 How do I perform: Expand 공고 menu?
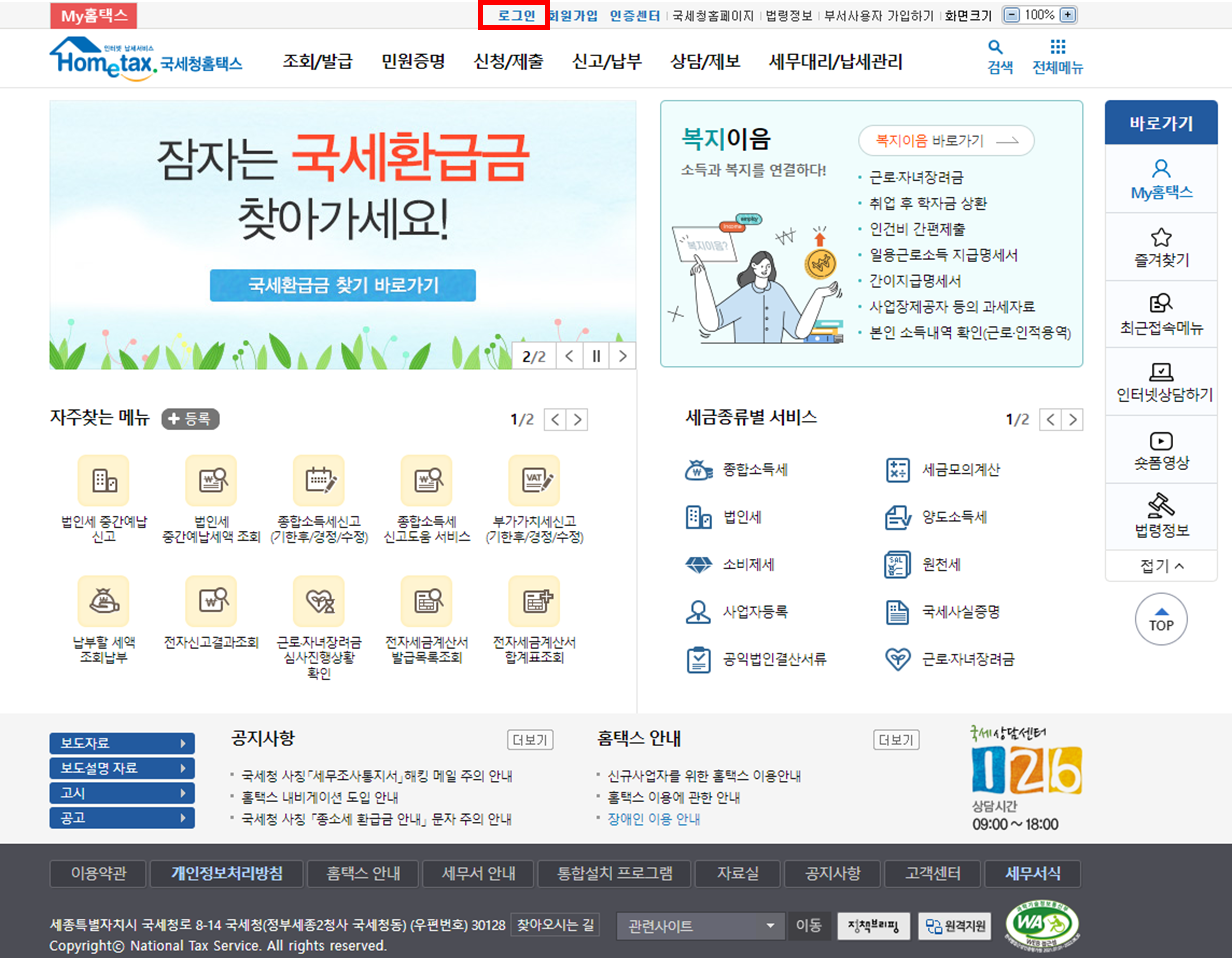[x=122, y=818]
